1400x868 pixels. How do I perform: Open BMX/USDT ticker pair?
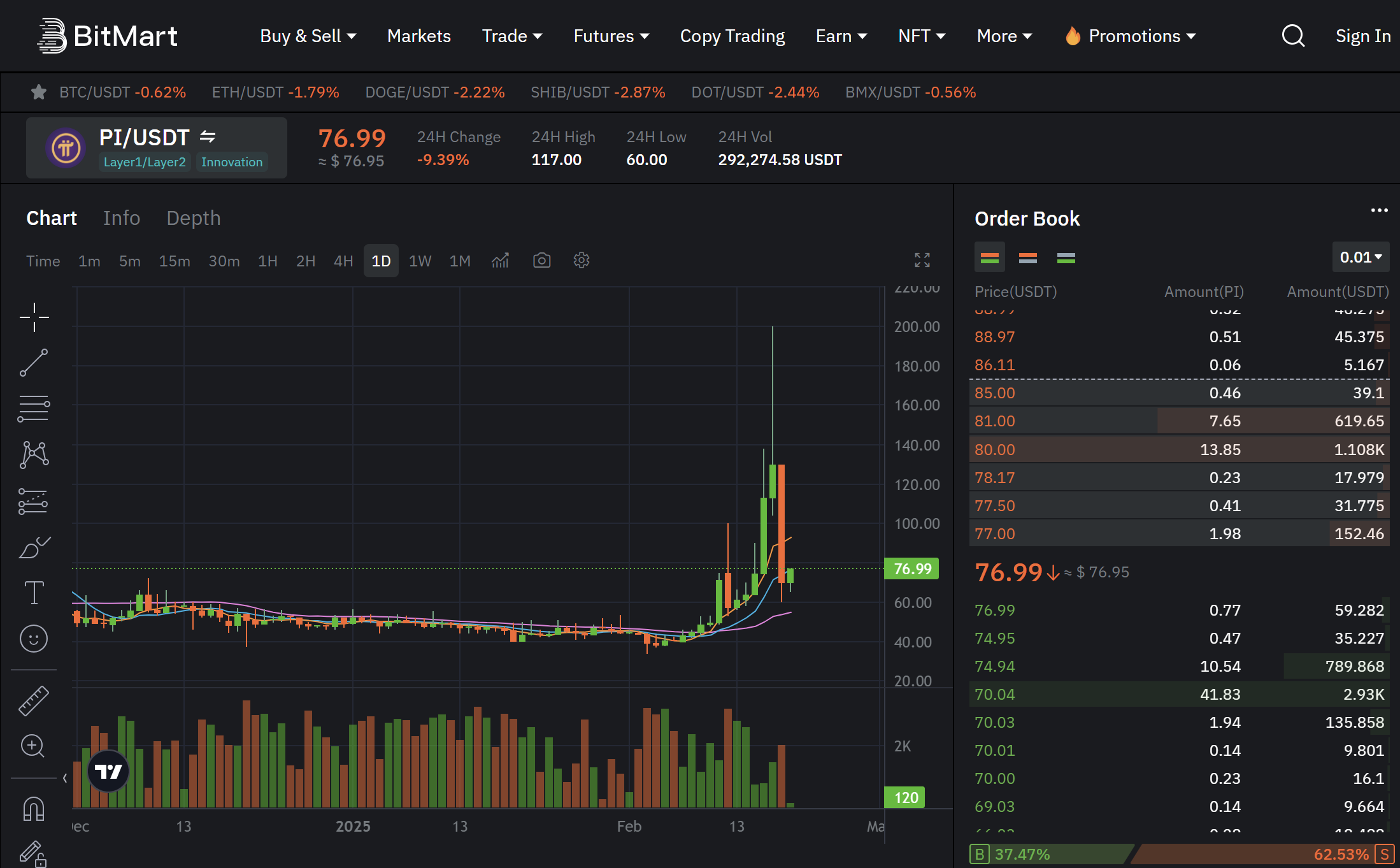911,92
